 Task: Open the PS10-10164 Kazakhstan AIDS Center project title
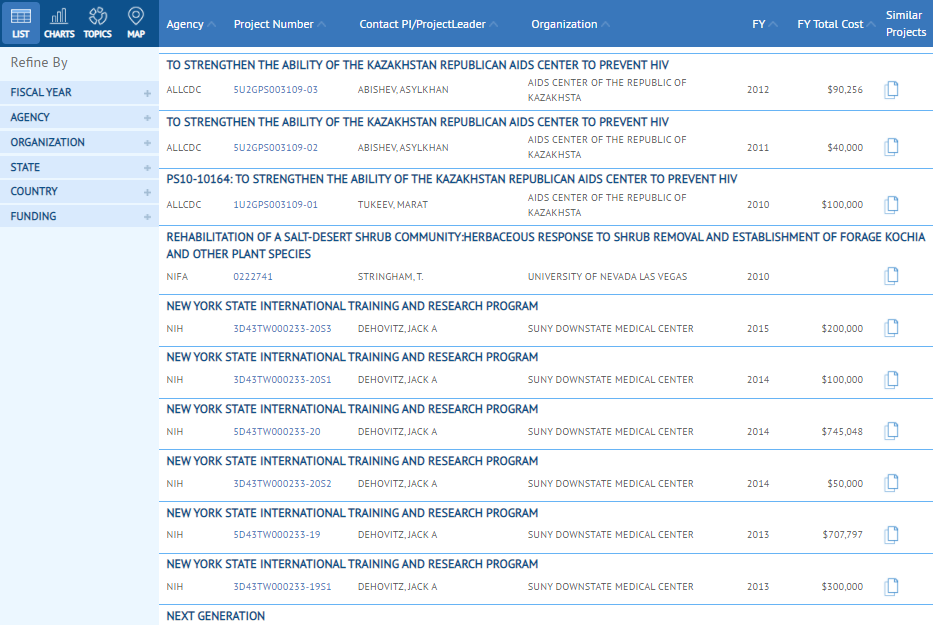coord(452,179)
